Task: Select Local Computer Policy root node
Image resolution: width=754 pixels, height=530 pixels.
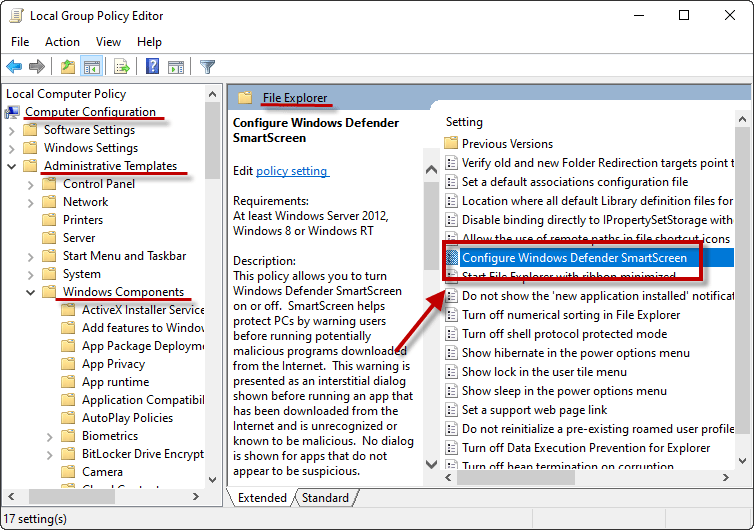Action: tap(66, 94)
